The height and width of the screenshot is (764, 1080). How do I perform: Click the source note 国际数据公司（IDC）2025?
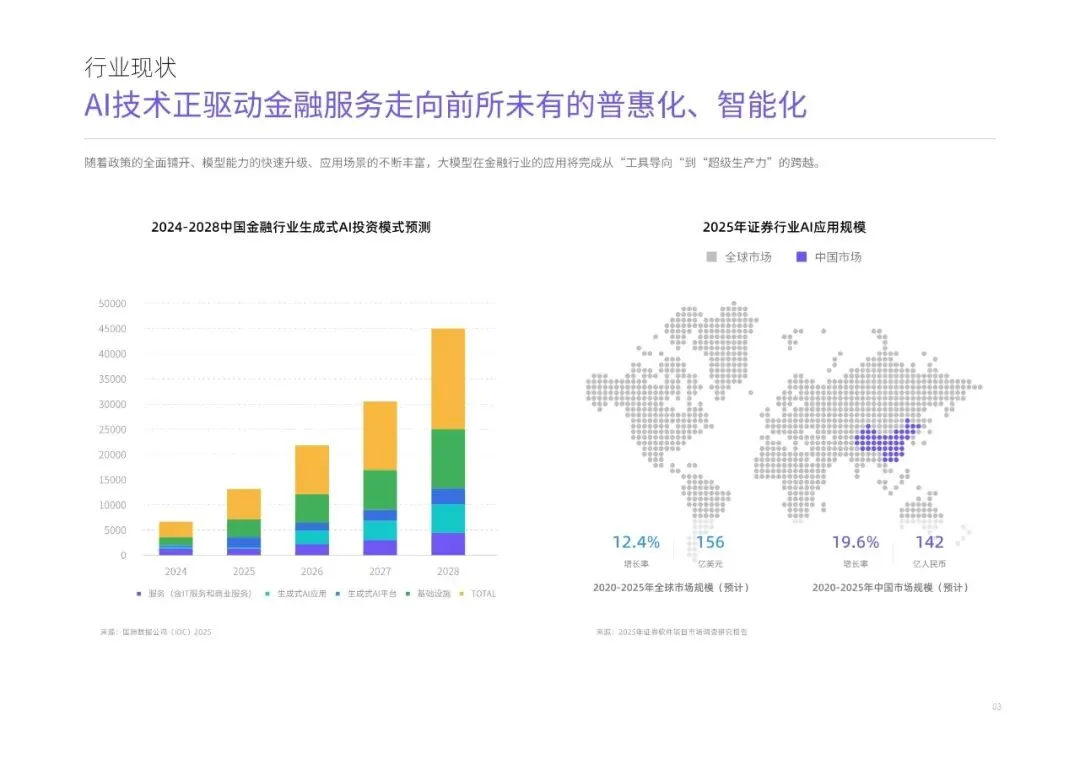(x=156, y=632)
